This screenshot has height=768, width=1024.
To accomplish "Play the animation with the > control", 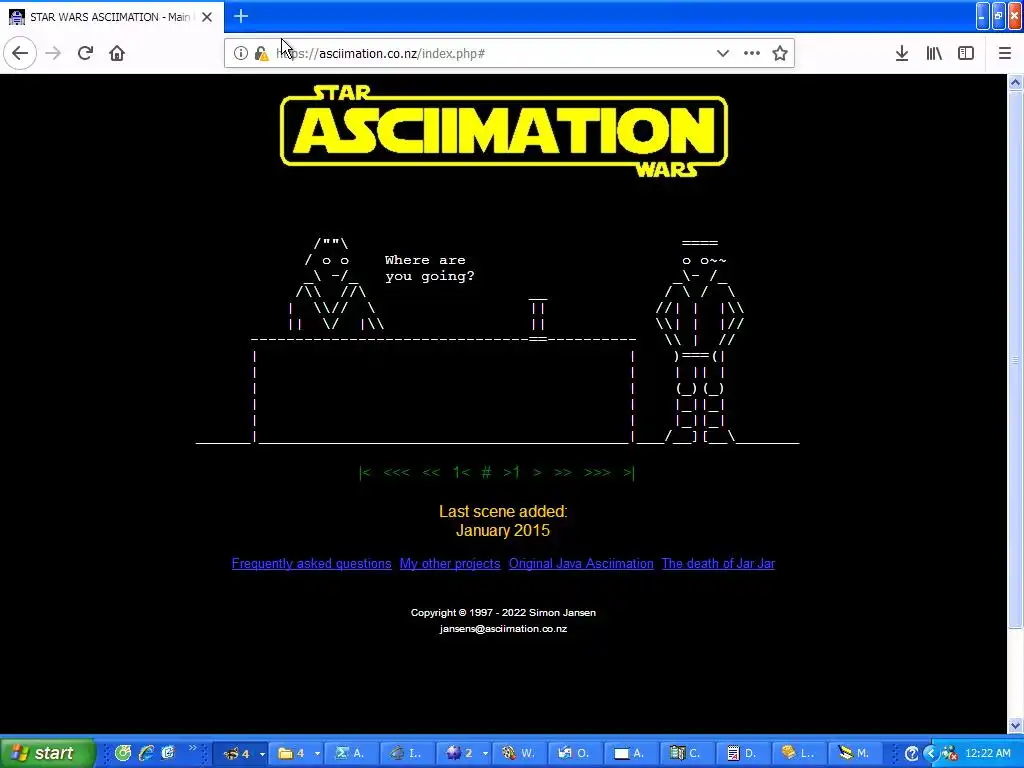I will 537,472.
